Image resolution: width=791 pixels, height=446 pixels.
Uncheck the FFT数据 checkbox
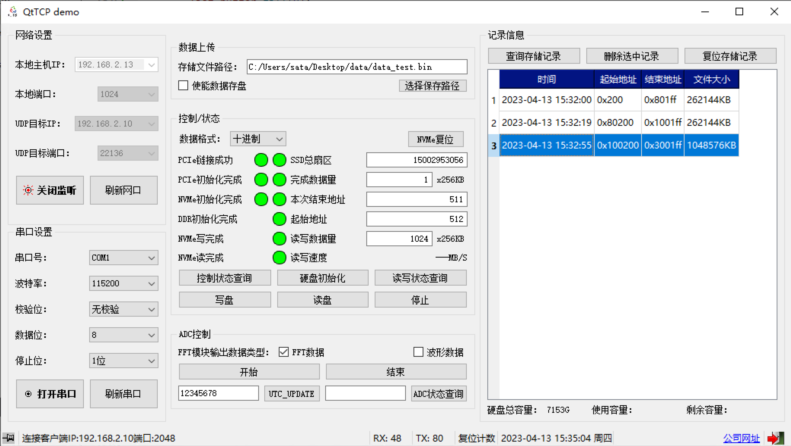[x=284, y=352]
